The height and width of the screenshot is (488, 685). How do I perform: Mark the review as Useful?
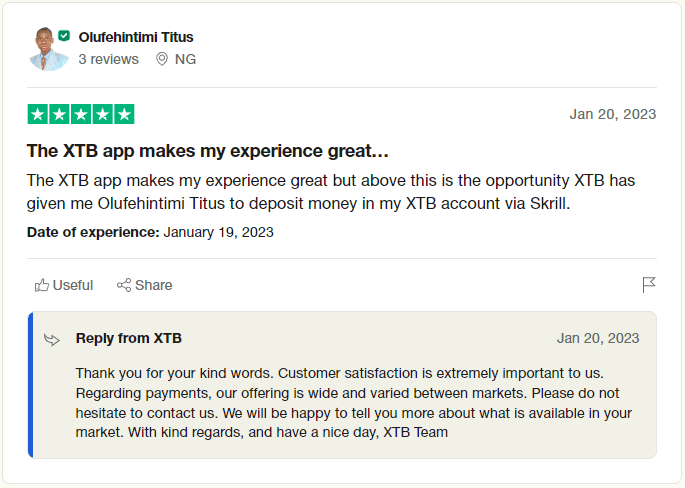72,285
